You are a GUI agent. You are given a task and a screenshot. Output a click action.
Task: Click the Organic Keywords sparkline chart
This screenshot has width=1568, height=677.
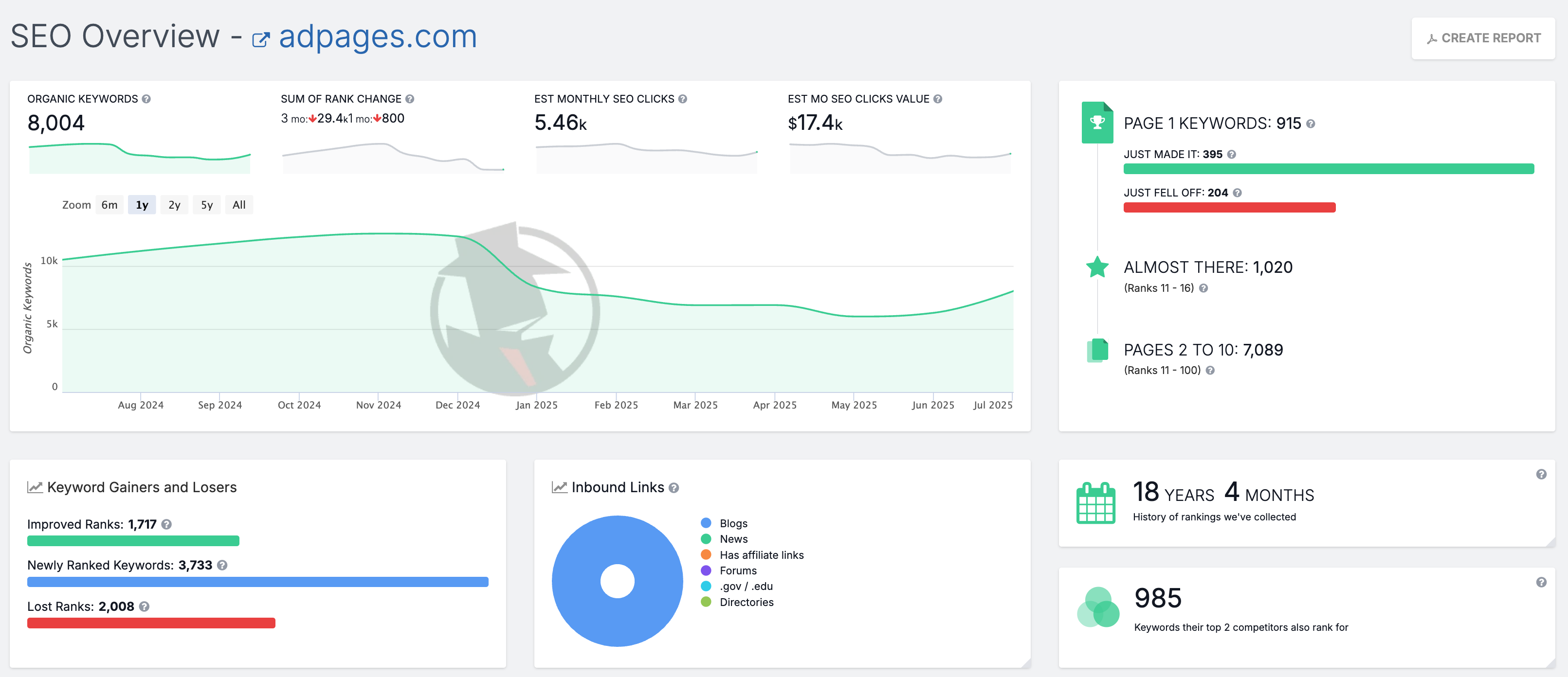click(139, 158)
